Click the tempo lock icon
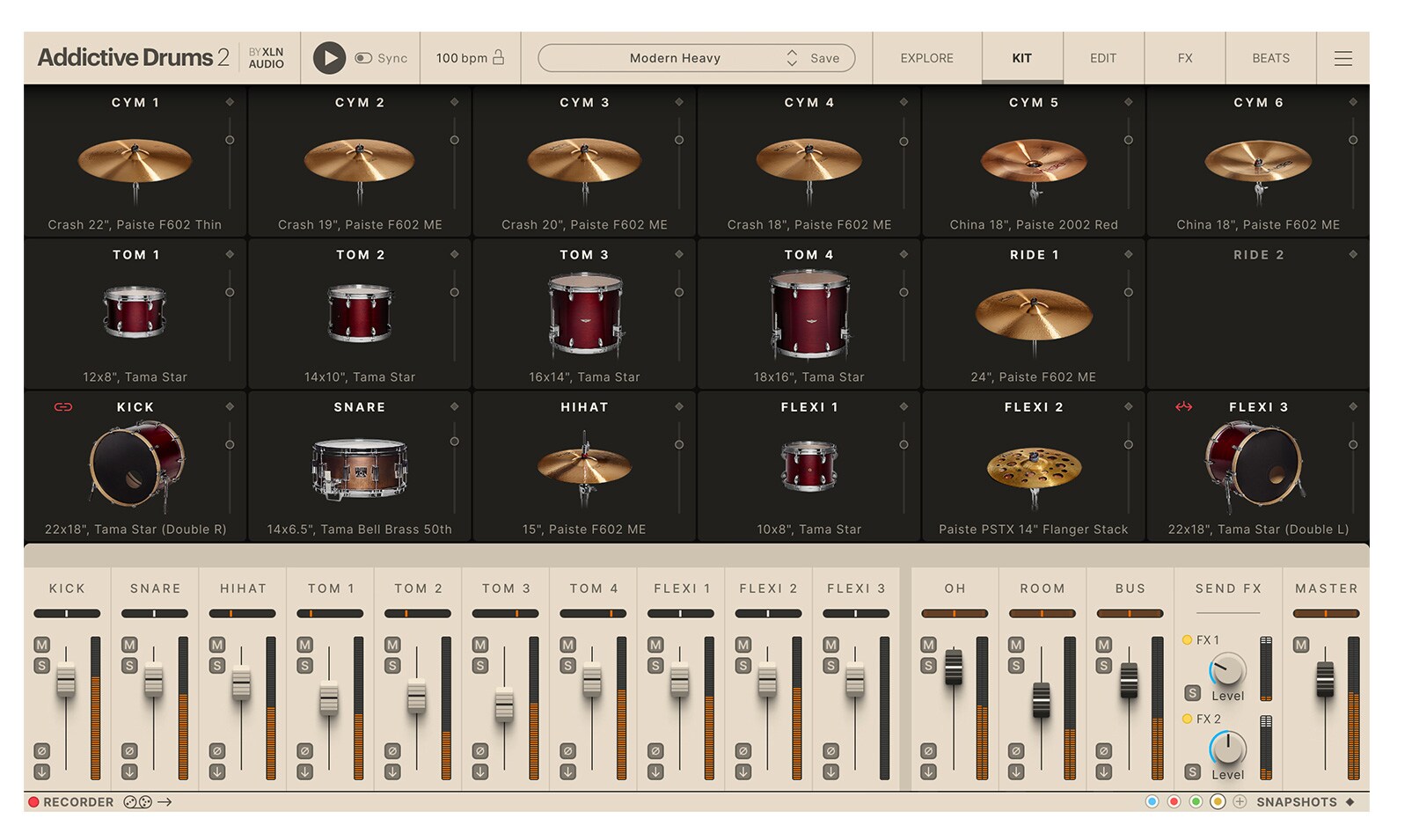 [499, 57]
